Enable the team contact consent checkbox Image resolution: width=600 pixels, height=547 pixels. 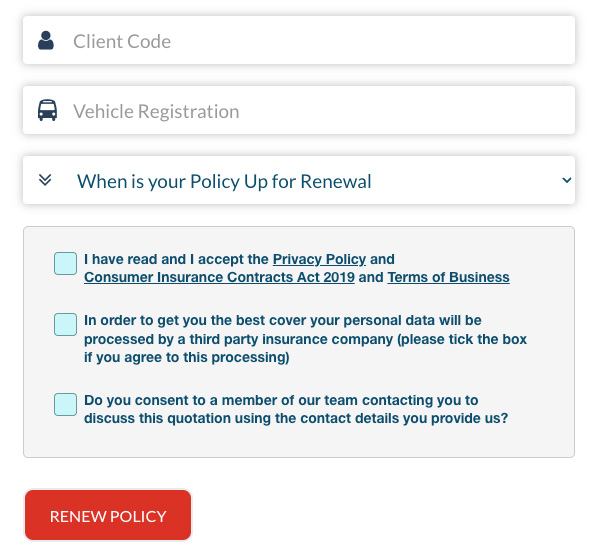65,404
